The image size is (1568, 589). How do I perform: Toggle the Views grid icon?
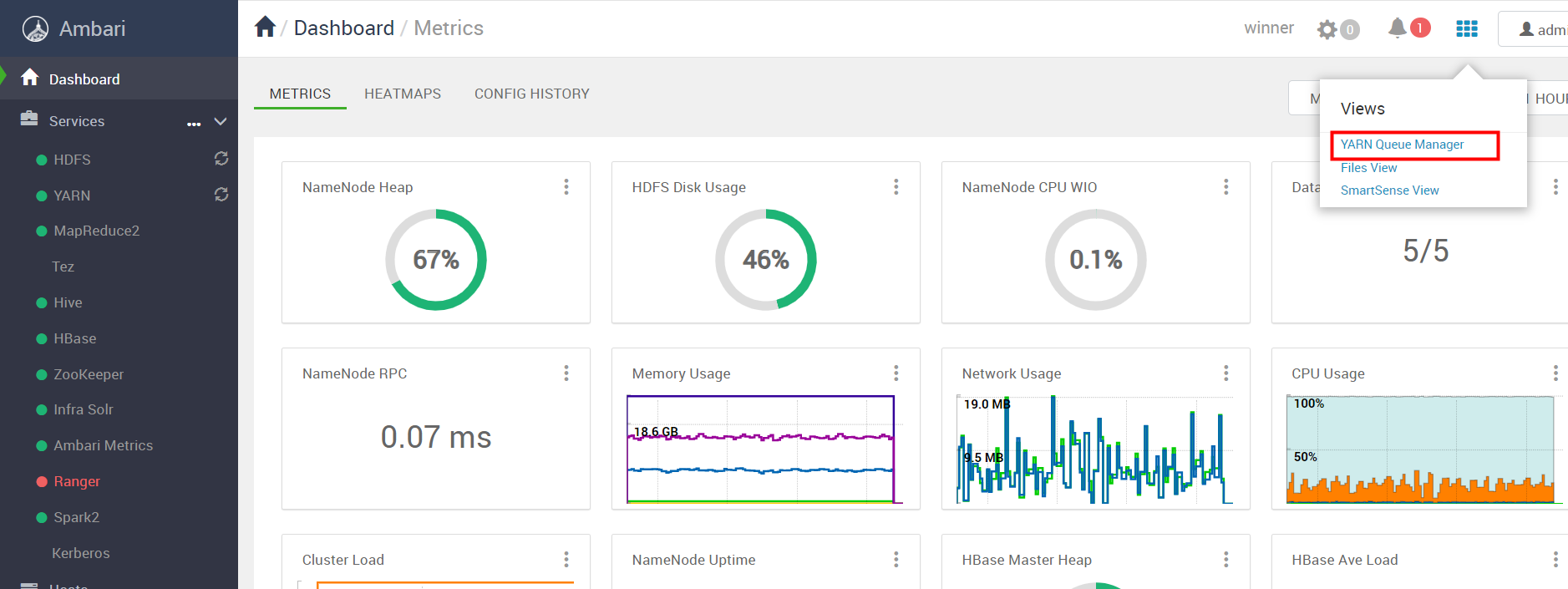(x=1467, y=28)
